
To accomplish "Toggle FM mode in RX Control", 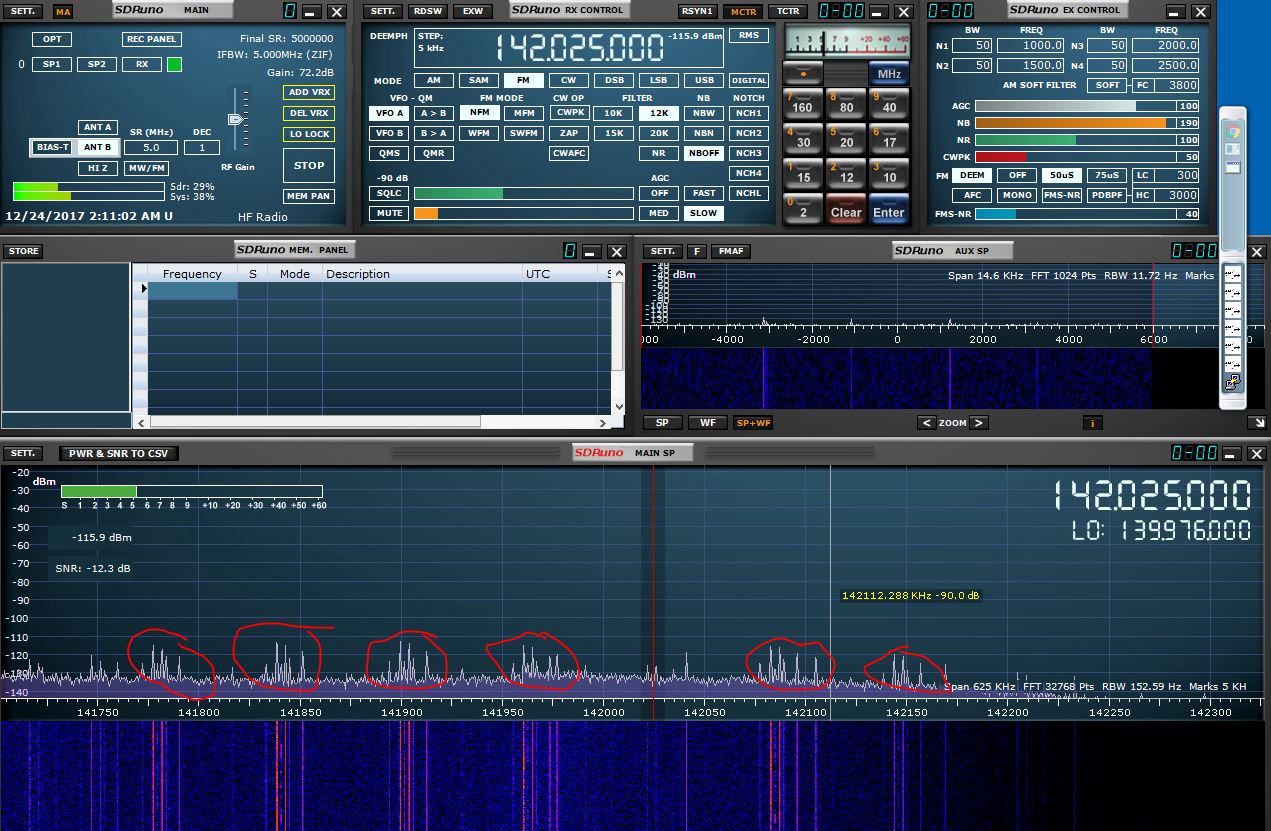I will tap(523, 80).
